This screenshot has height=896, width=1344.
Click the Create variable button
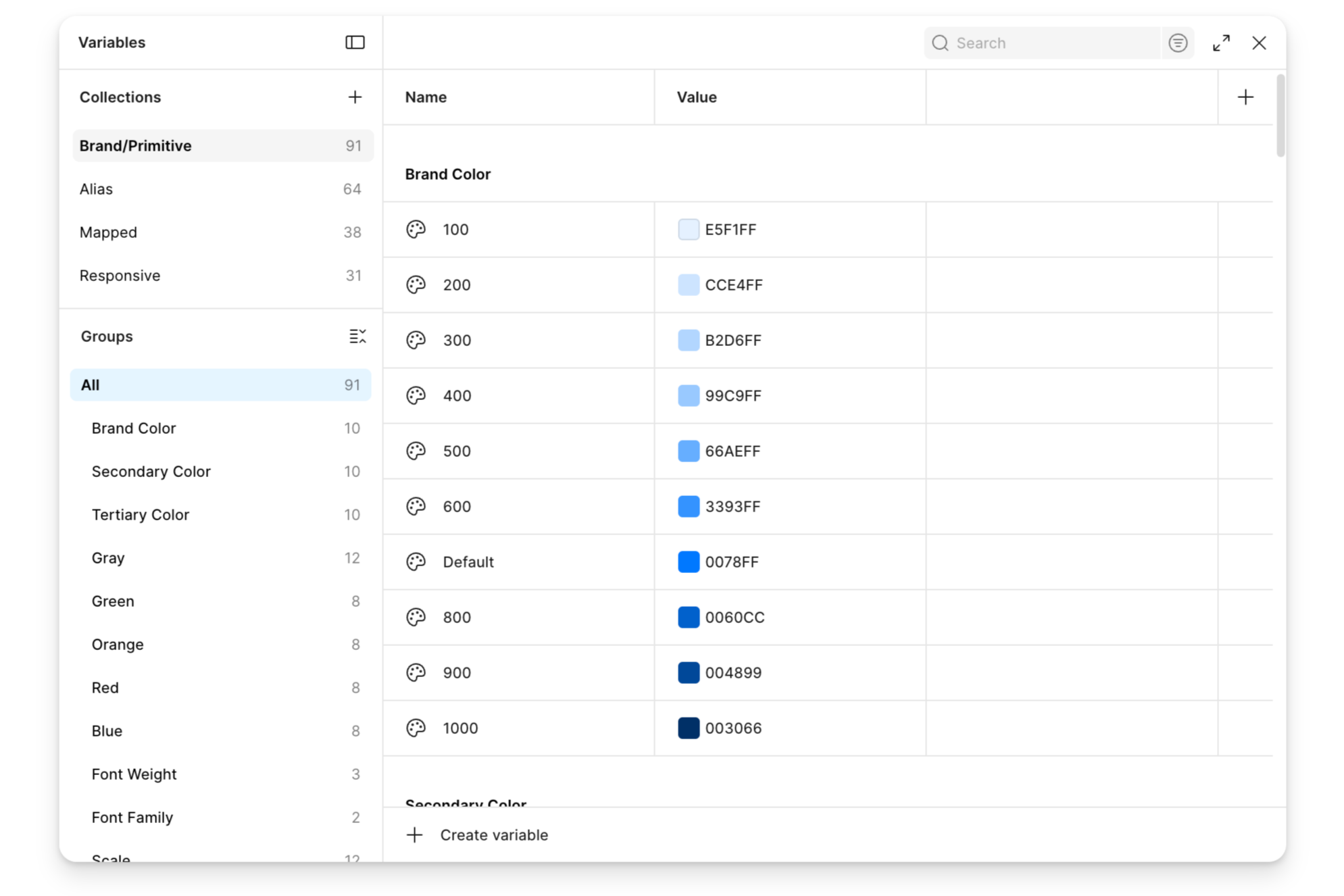point(477,835)
